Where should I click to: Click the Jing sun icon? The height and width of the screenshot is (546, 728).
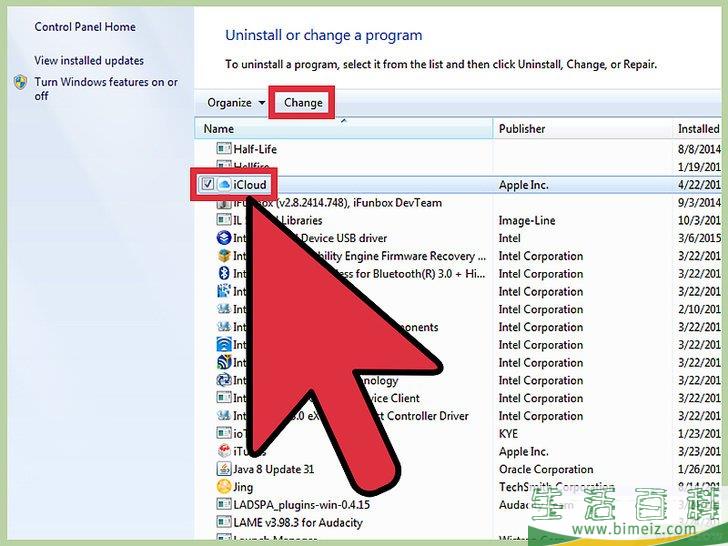tap(224, 487)
